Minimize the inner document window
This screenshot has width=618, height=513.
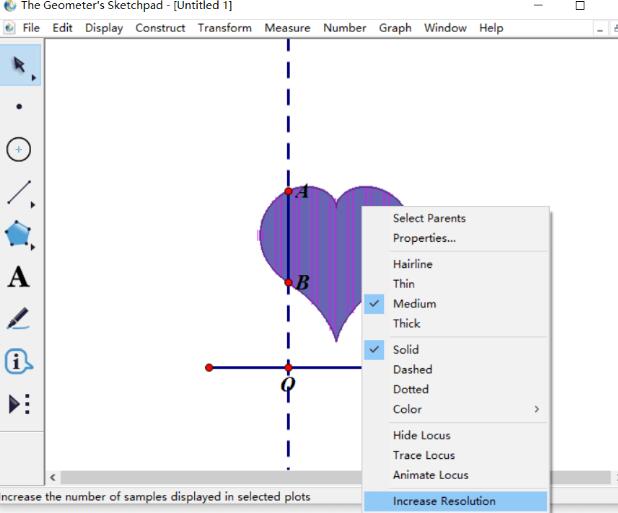(600, 29)
